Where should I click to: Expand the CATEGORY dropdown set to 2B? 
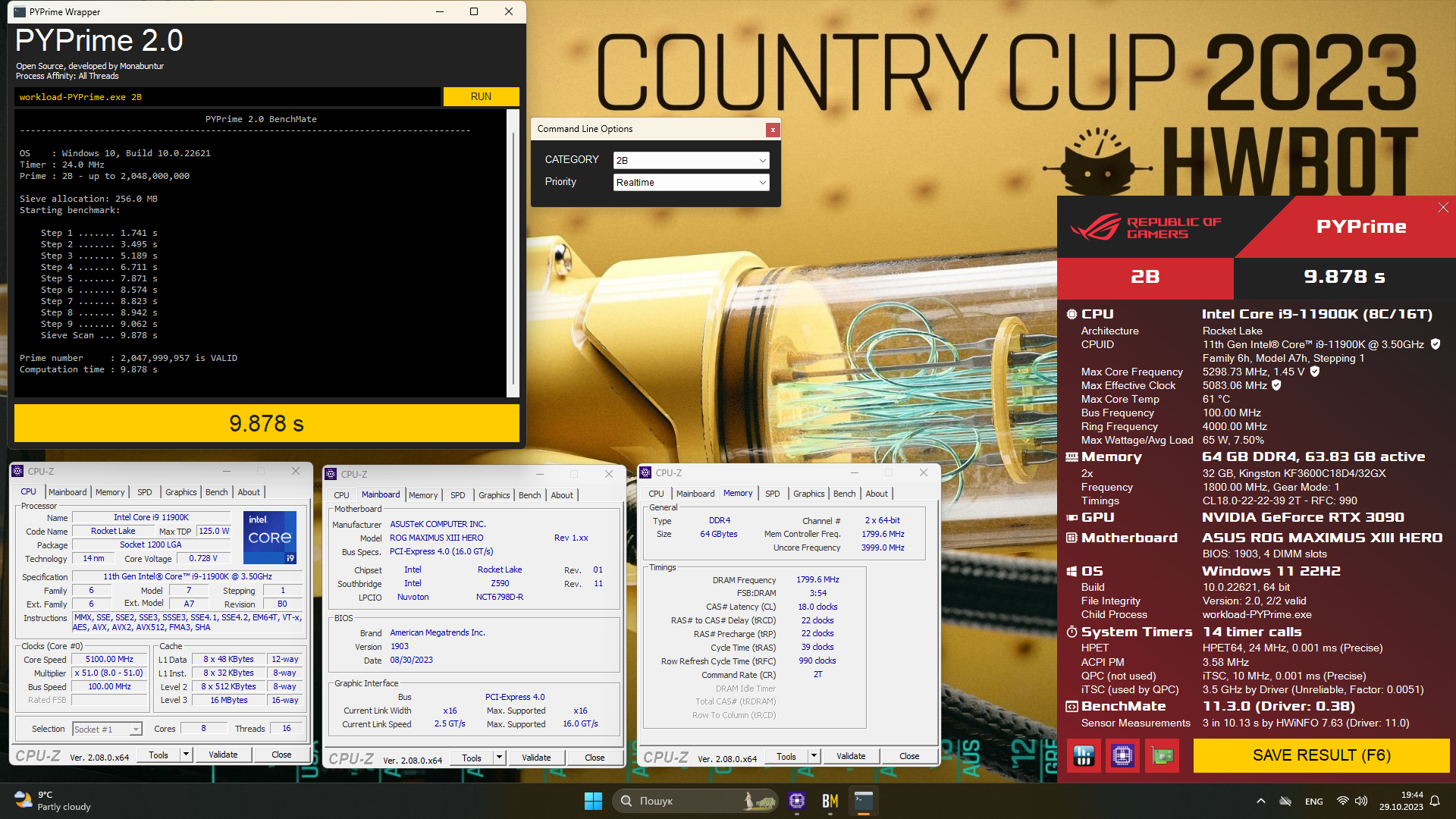tap(691, 160)
